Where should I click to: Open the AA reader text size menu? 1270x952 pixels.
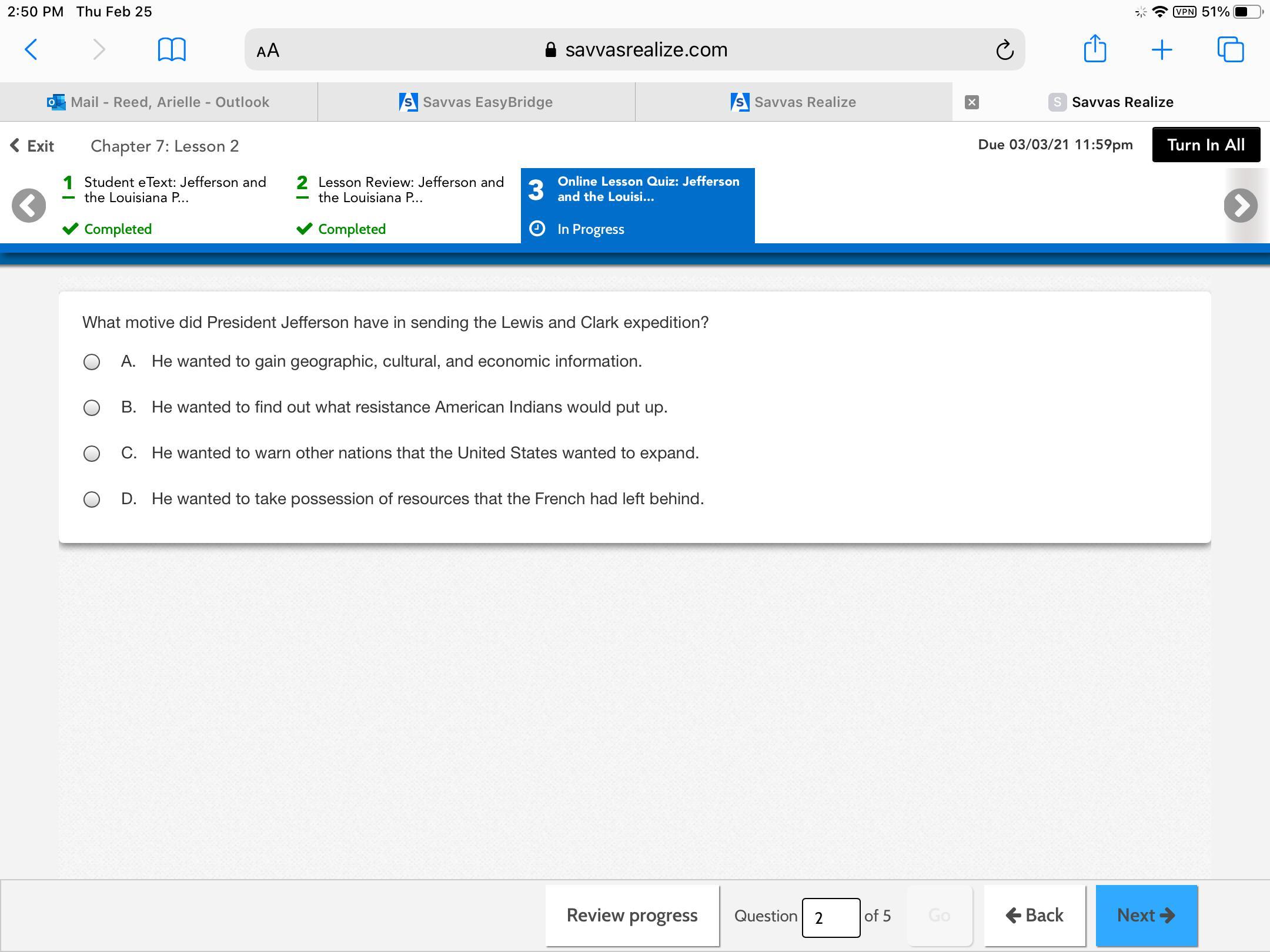pyautogui.click(x=268, y=51)
